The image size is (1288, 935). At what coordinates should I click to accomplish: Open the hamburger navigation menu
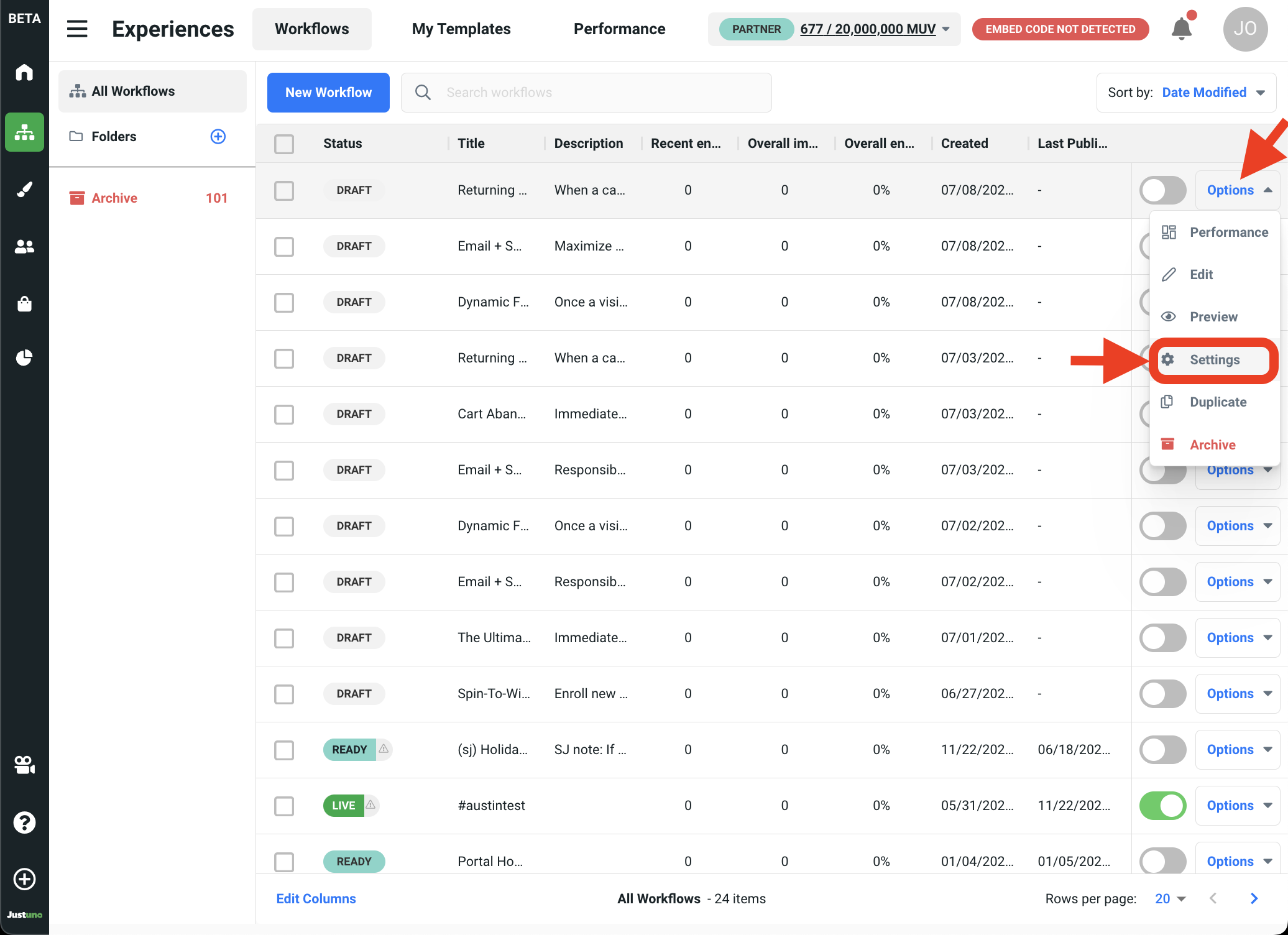pos(77,29)
